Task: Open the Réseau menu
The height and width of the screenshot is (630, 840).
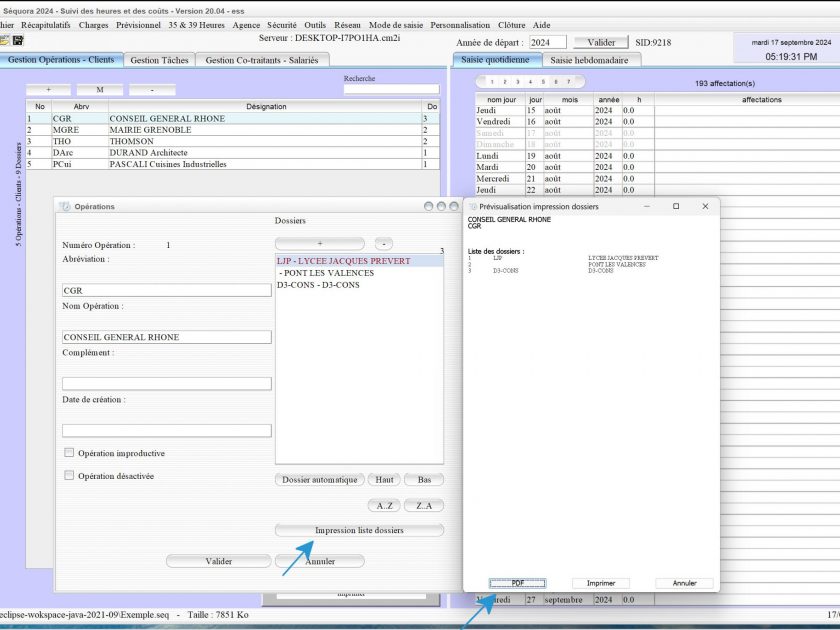Action: coord(347,25)
